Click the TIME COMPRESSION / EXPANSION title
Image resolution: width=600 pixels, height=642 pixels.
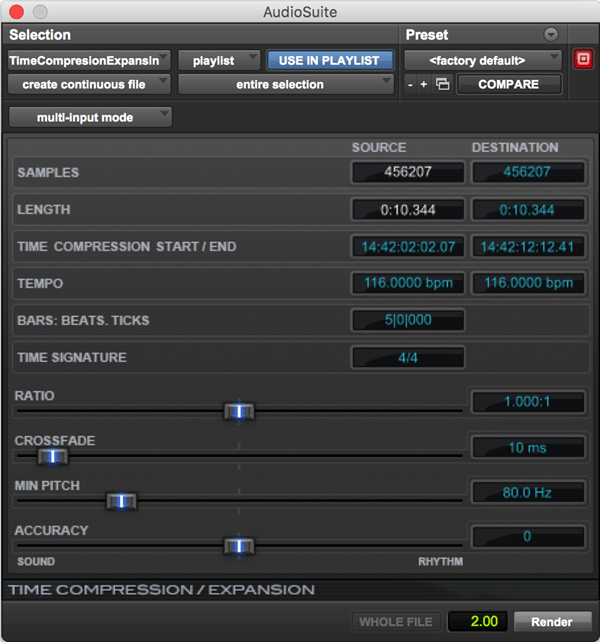pyautogui.click(x=161, y=590)
